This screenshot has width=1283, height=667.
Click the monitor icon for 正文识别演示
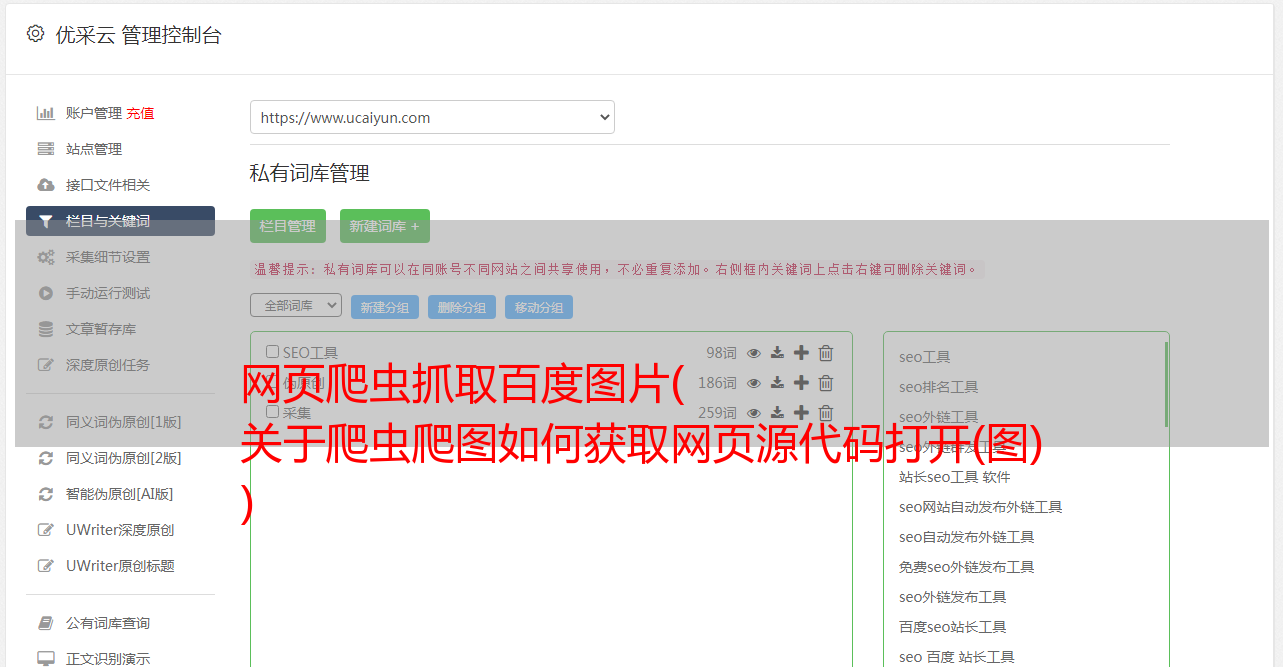(x=45, y=659)
